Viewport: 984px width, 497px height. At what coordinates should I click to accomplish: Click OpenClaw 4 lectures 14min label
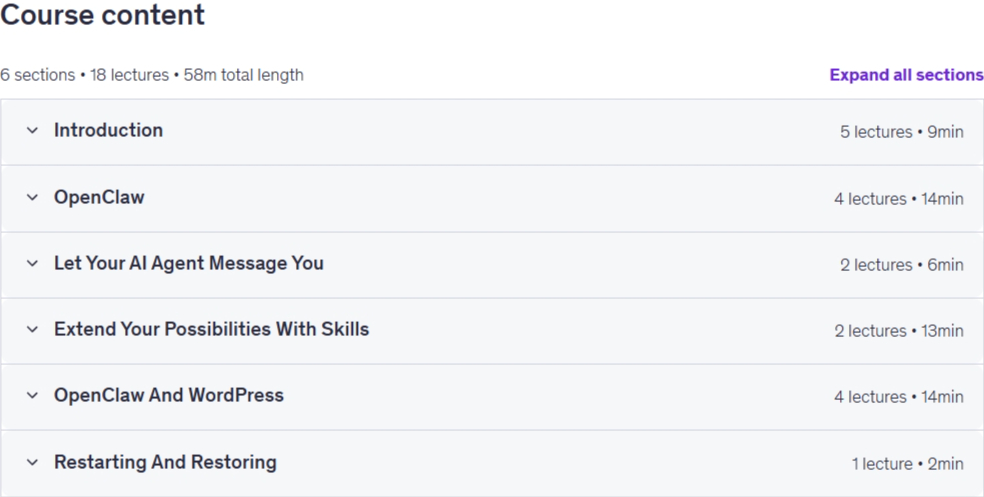tap(899, 199)
